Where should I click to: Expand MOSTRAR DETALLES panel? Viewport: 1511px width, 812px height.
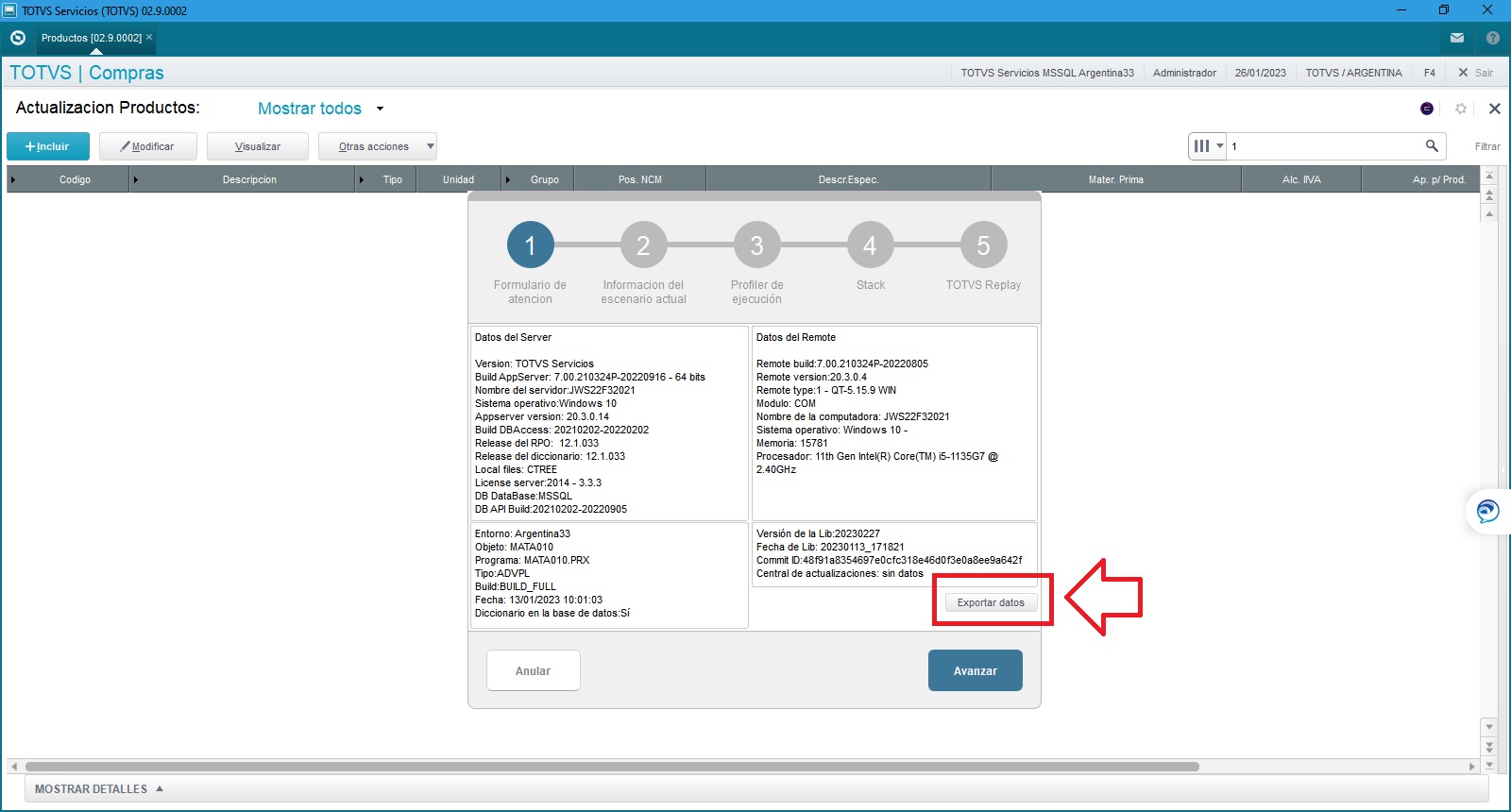click(x=99, y=789)
